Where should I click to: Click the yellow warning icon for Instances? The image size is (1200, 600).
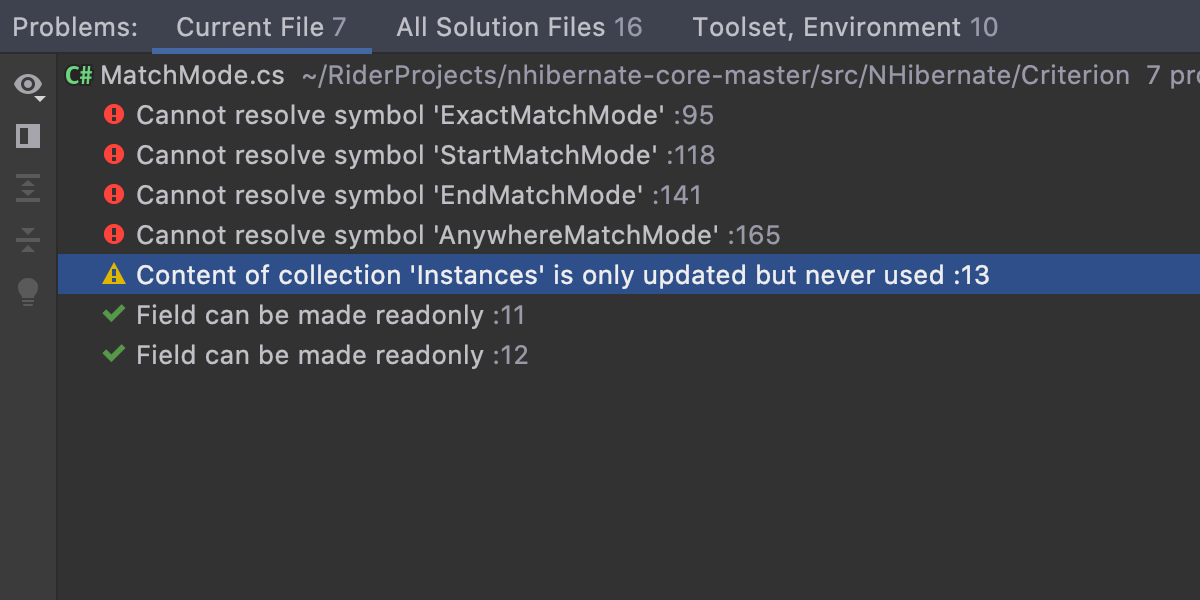(x=114, y=275)
